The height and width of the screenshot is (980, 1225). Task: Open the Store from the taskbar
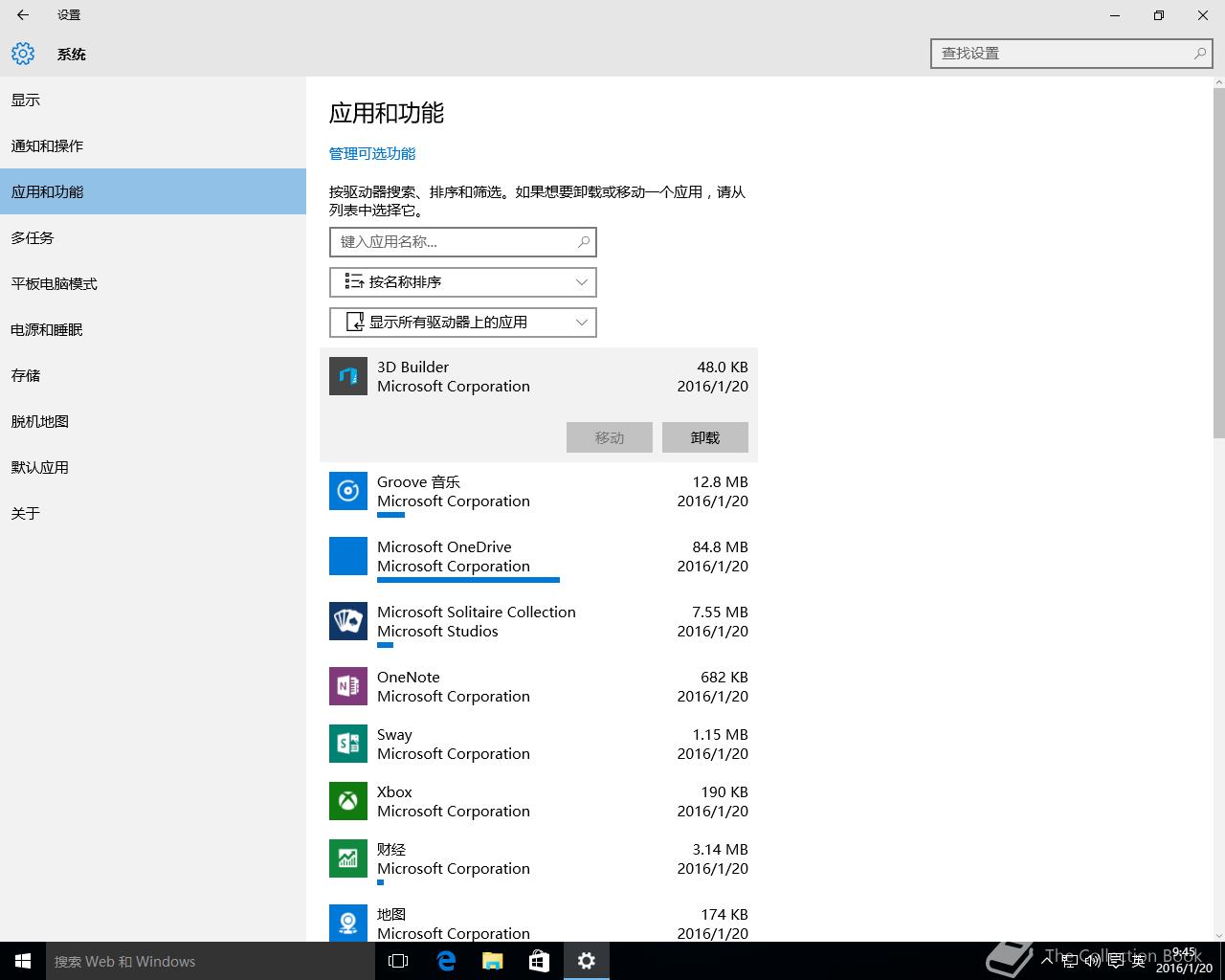pos(540,961)
